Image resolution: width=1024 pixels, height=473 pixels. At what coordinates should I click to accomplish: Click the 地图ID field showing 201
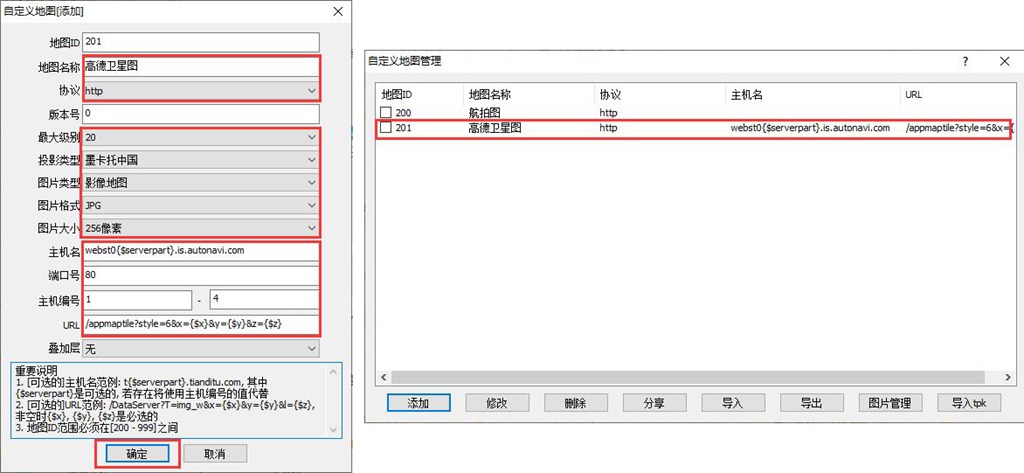pyautogui.click(x=200, y=42)
